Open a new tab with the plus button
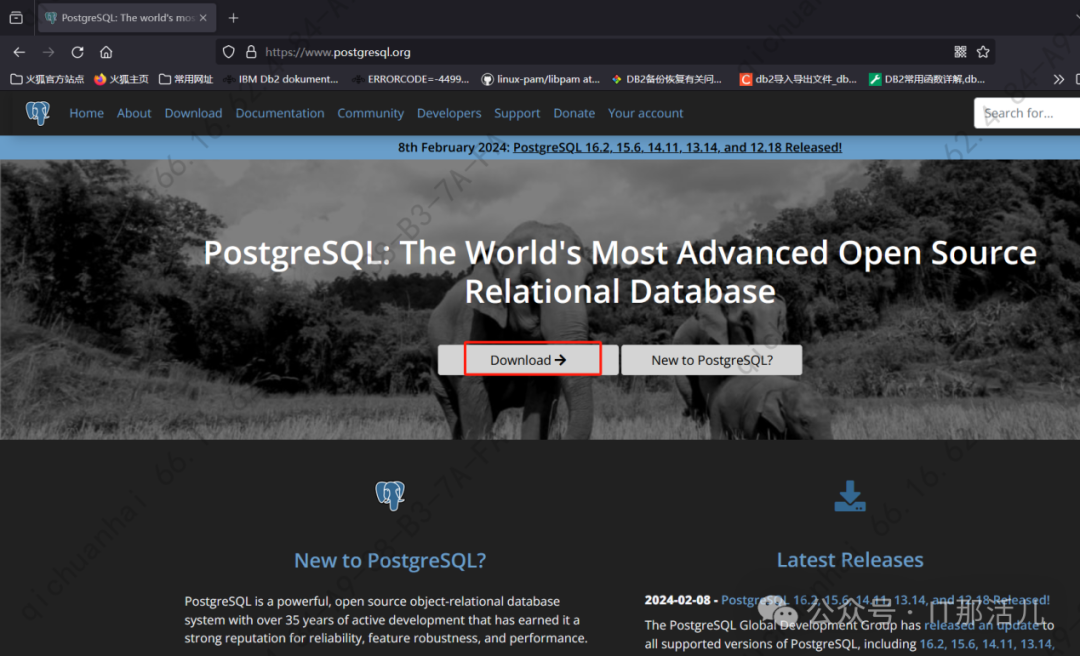Image resolution: width=1080 pixels, height=656 pixels. click(x=233, y=18)
